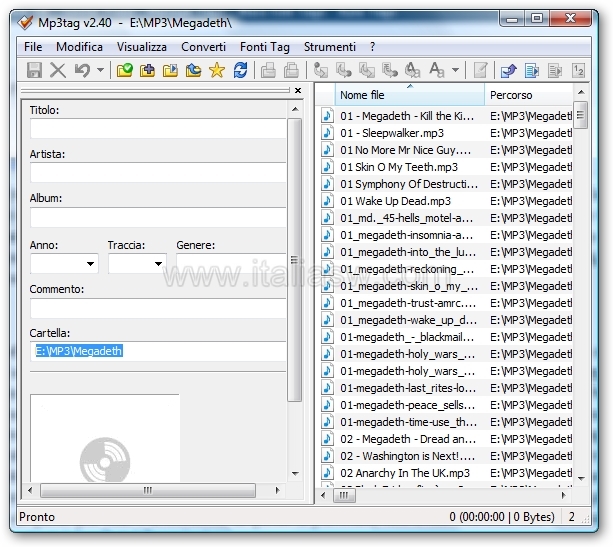This screenshot has width=613, height=547.
Task: Click the grey document export icon
Action: (555, 70)
